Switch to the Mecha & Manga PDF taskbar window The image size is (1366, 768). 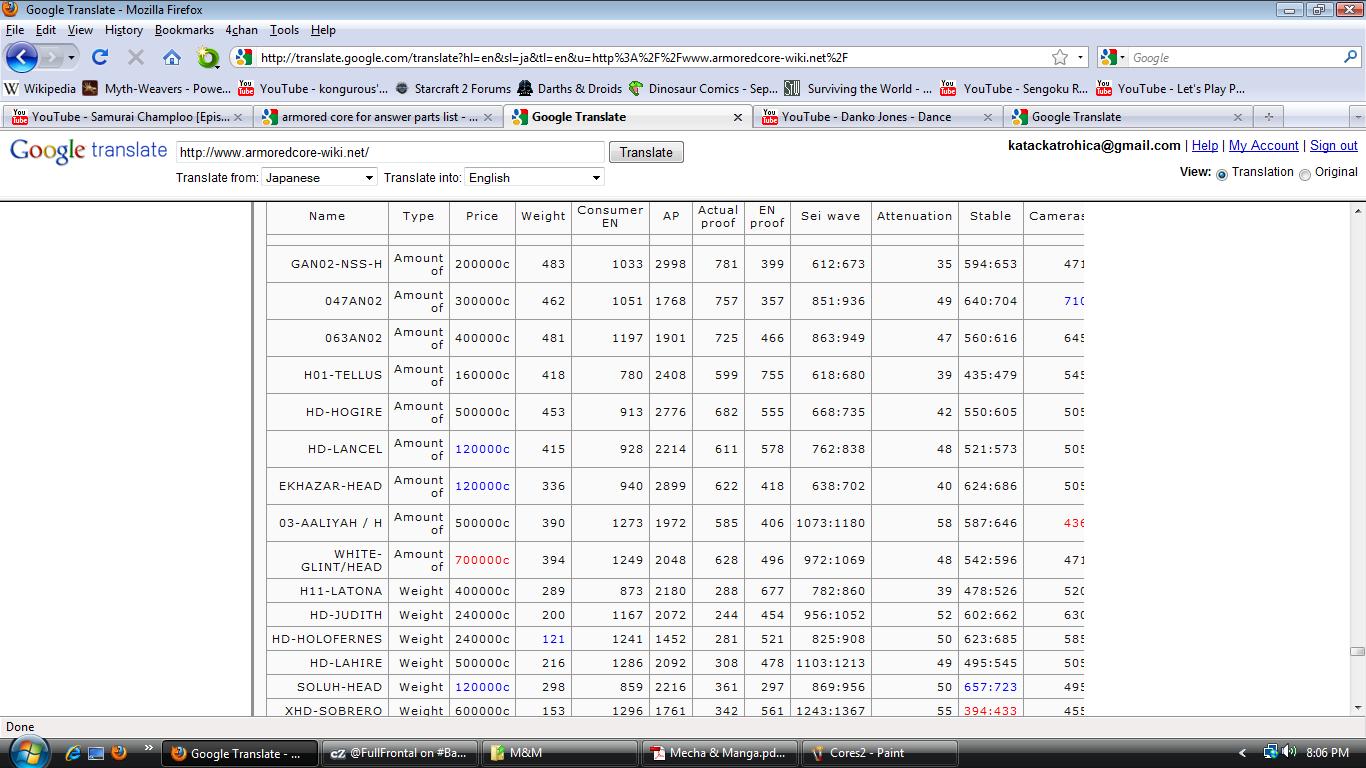[x=720, y=753]
